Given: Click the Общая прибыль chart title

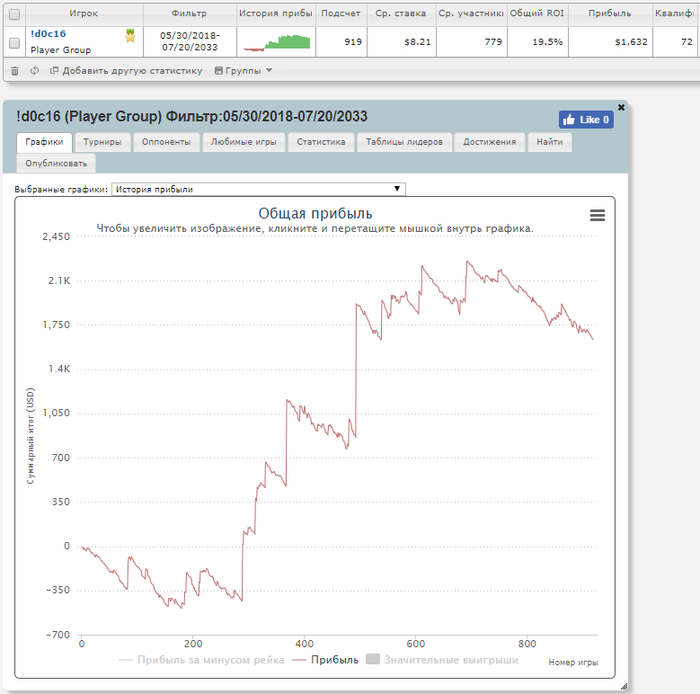Looking at the screenshot, I should pos(315,213).
